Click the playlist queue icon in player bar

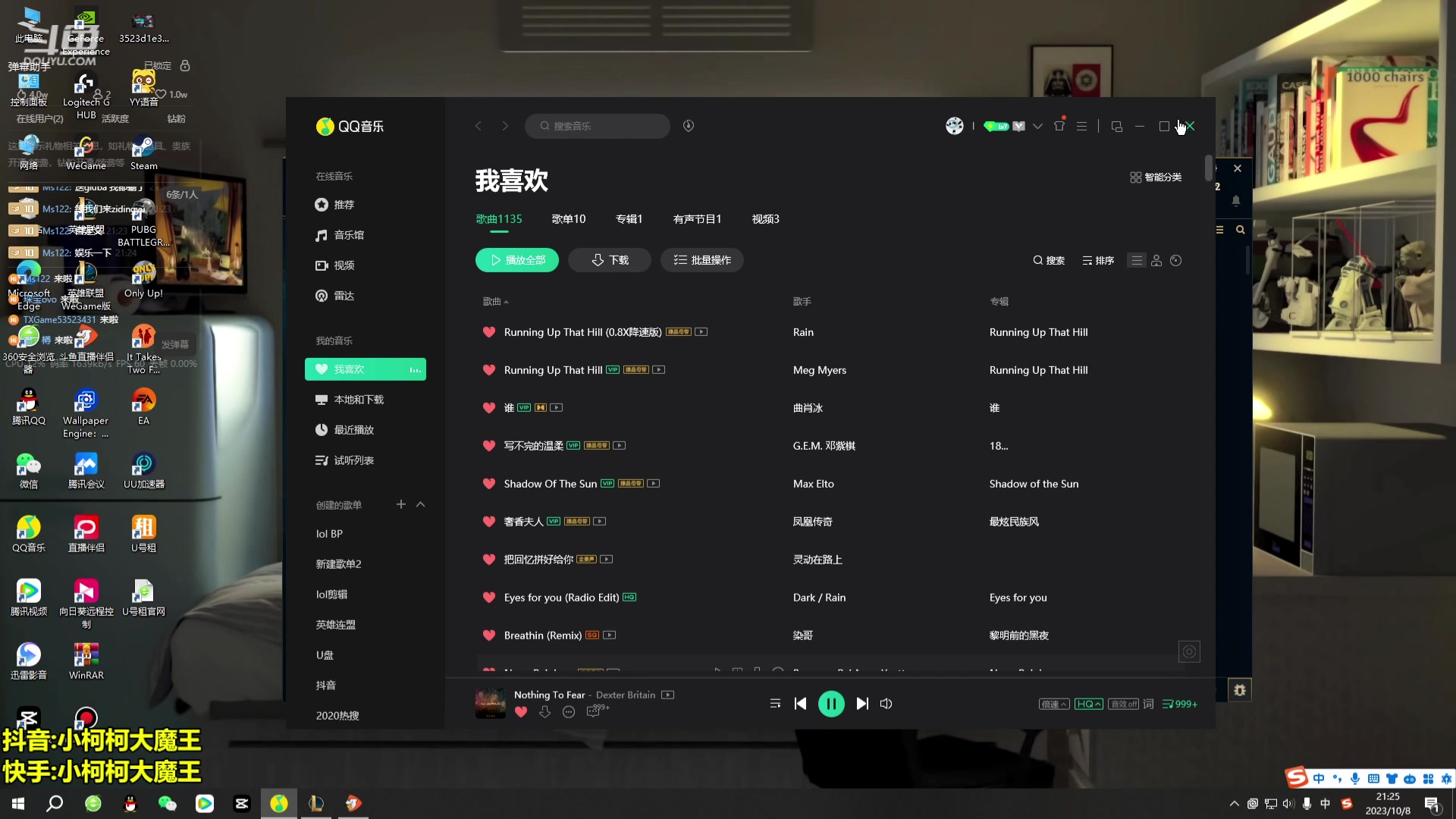click(x=775, y=703)
